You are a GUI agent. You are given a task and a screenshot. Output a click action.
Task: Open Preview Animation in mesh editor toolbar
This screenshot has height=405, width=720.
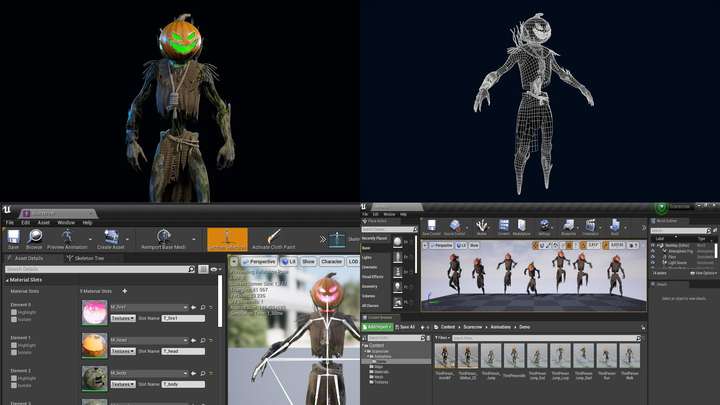67,239
